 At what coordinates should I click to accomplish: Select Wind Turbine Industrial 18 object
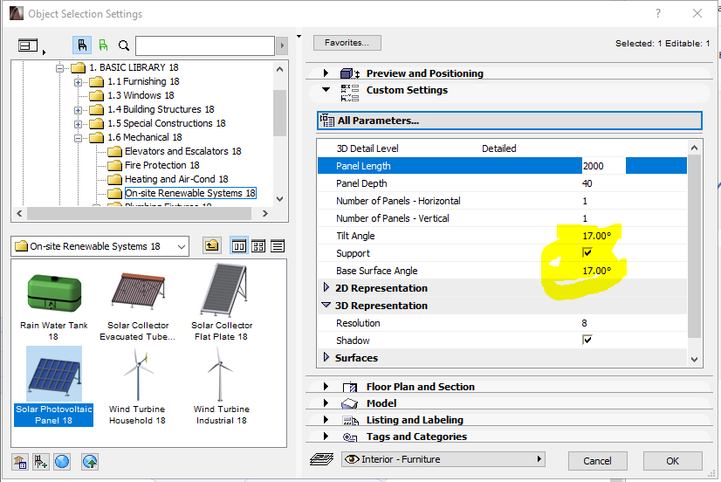pyautogui.click(x=221, y=386)
